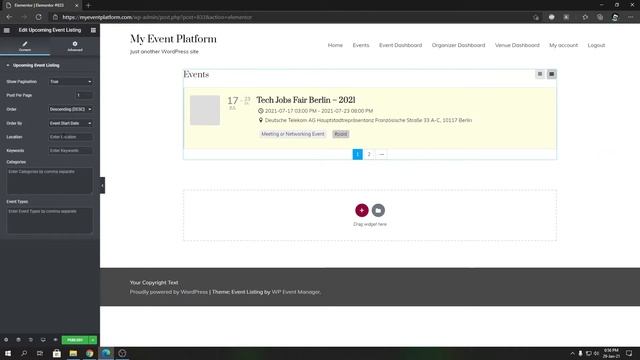This screenshot has width=640, height=360.
Task: Click the event date and time text
Action: coord(319,111)
